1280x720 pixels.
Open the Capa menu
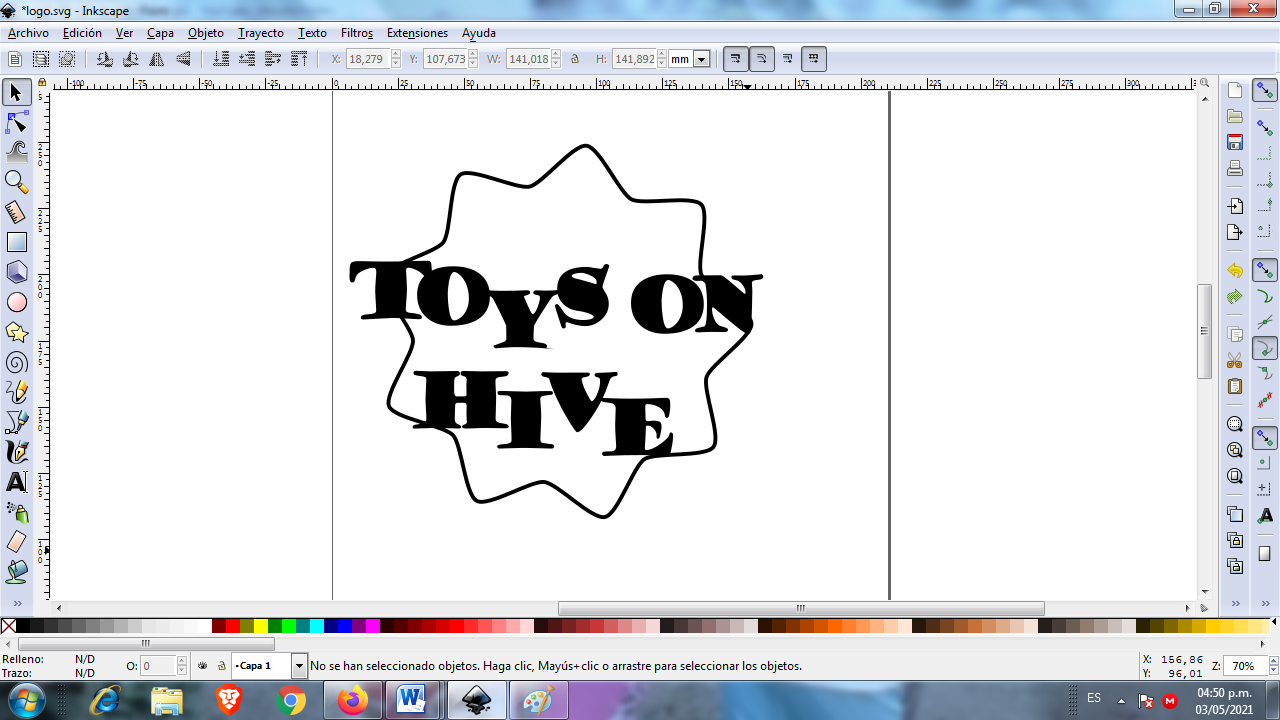[160, 33]
